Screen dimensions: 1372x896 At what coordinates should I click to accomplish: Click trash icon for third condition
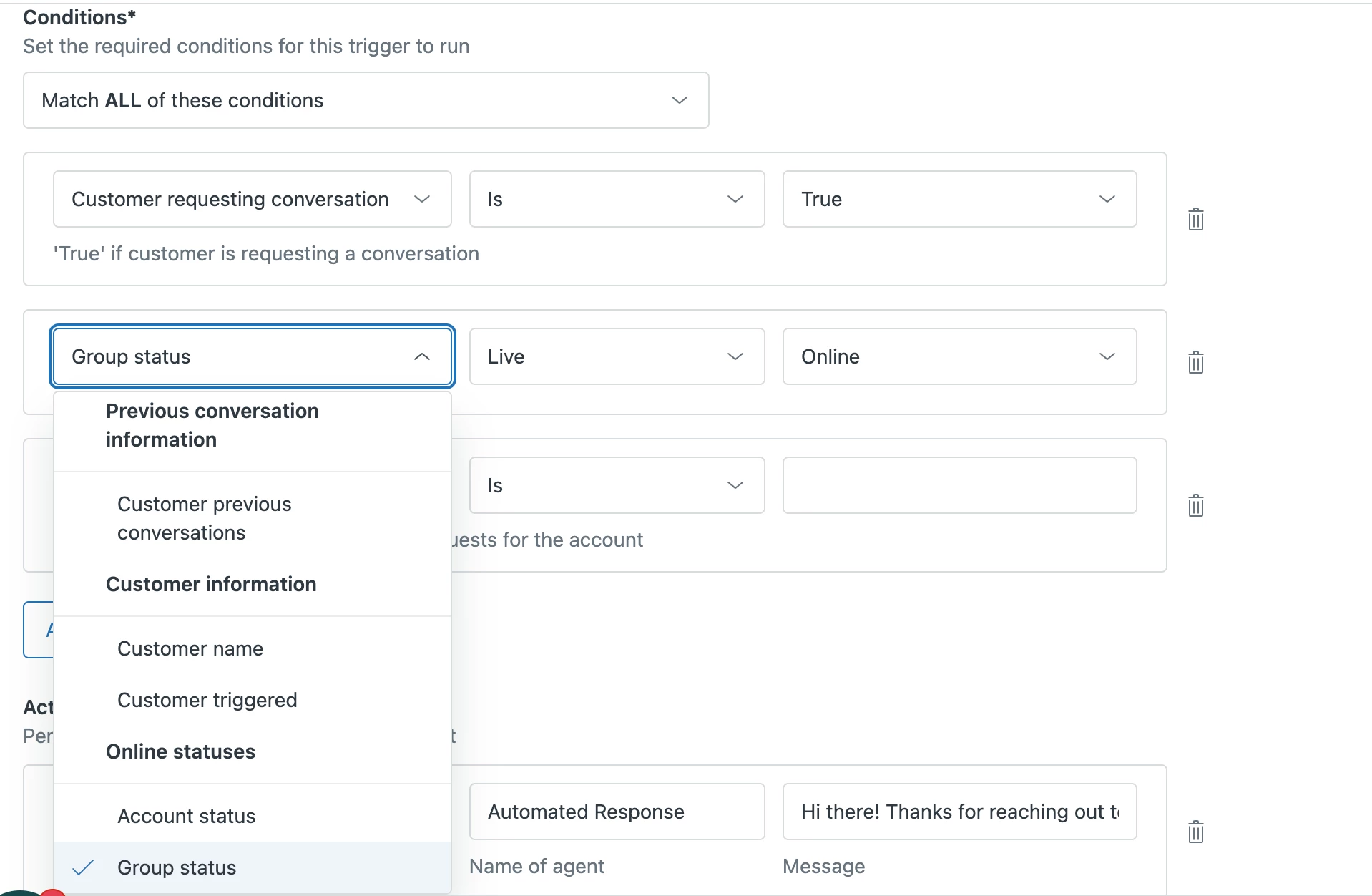[1195, 505]
